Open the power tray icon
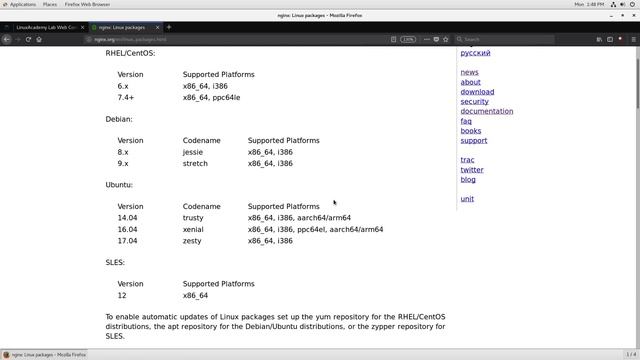640x360 pixels. (x=632, y=4)
